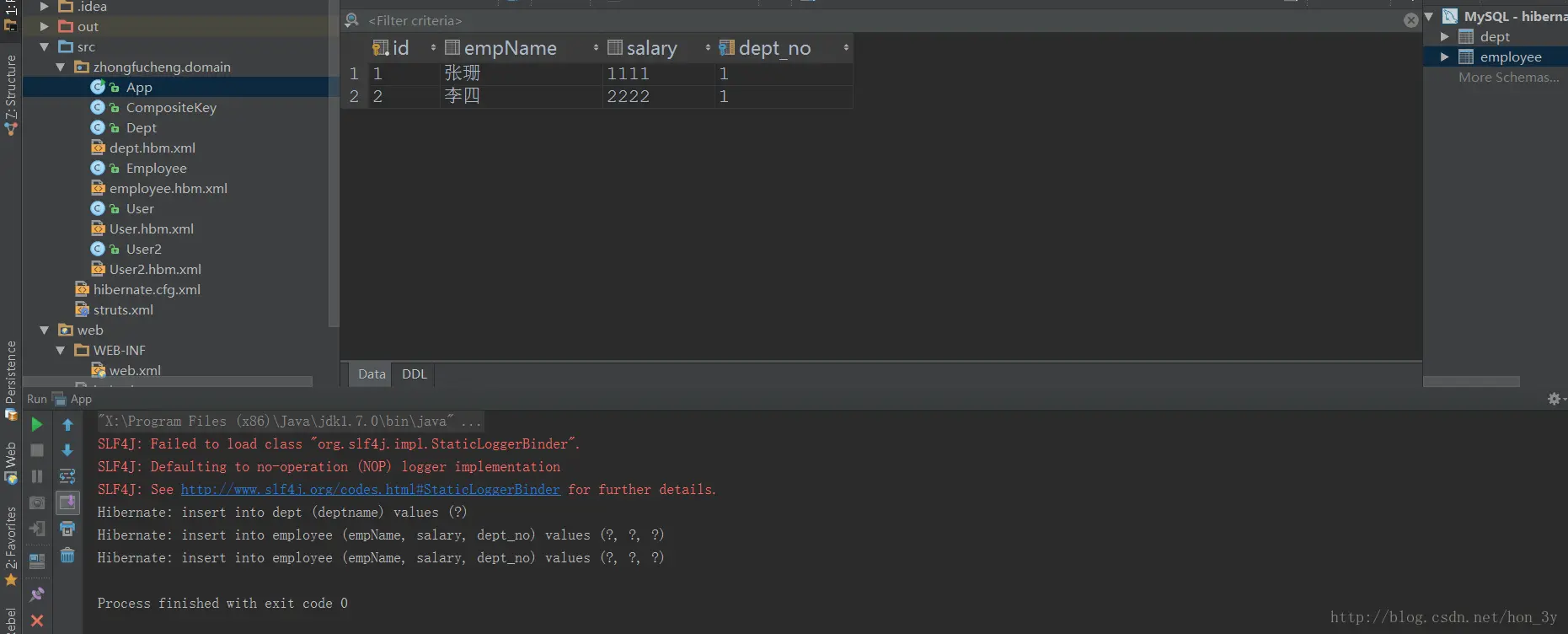The height and width of the screenshot is (634, 1568).
Task: Open the slf4j StaticLoggerBinder URL link
Action: (371, 489)
